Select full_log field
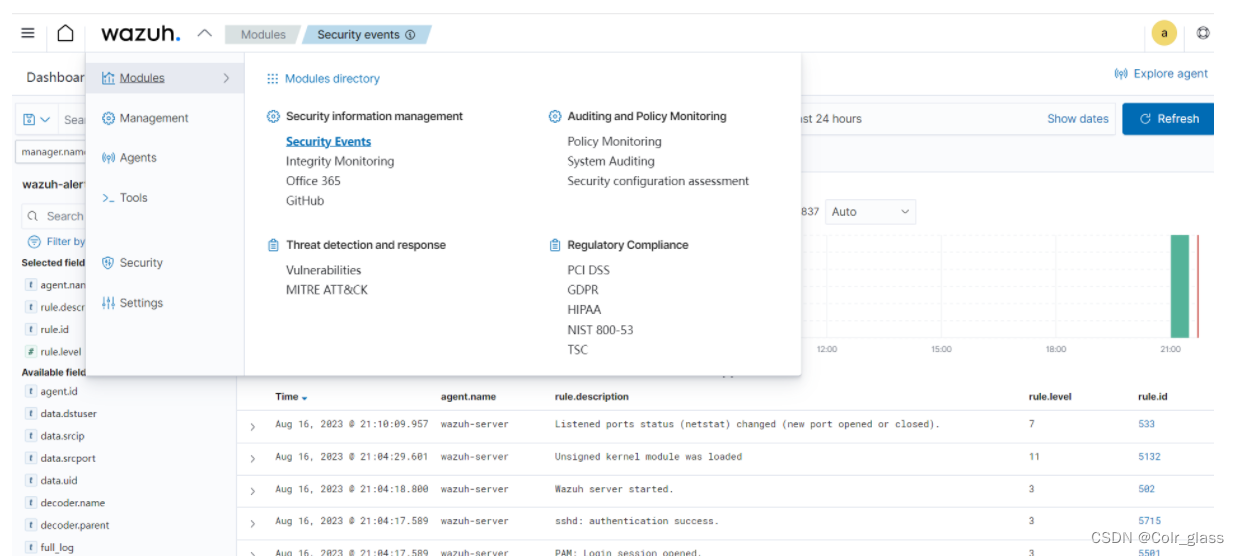 coord(57,547)
